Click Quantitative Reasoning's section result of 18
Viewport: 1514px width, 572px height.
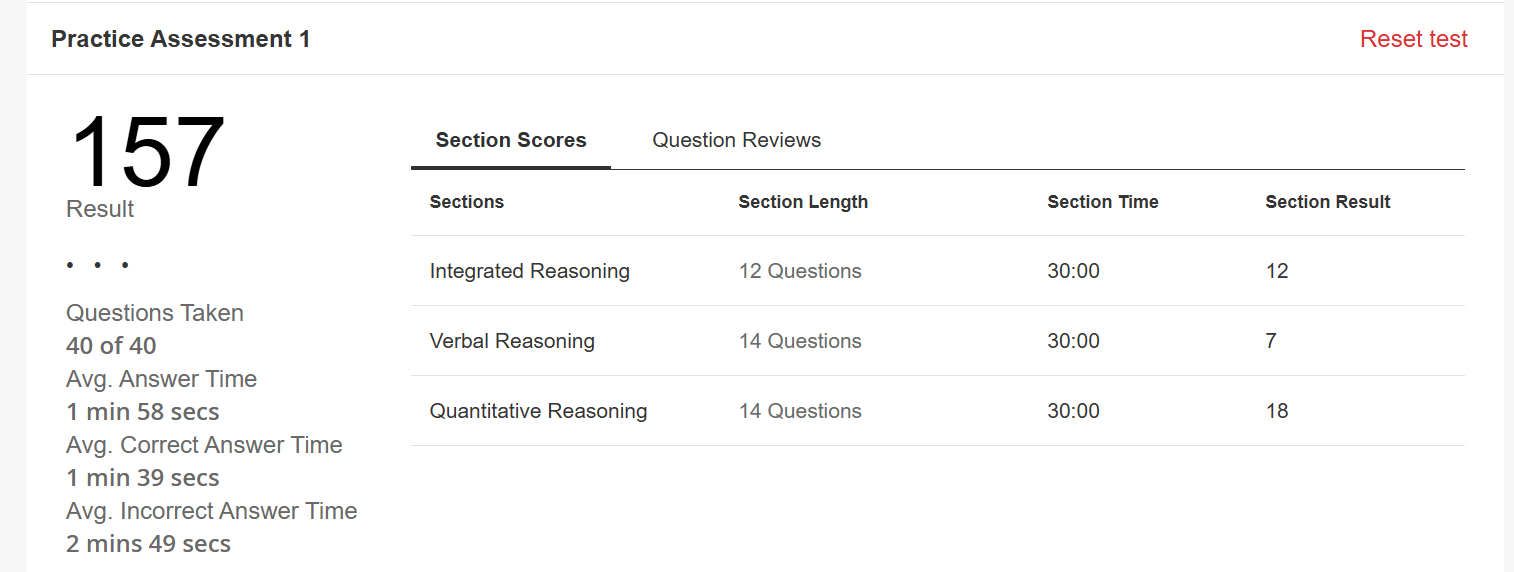pyautogui.click(x=1277, y=411)
